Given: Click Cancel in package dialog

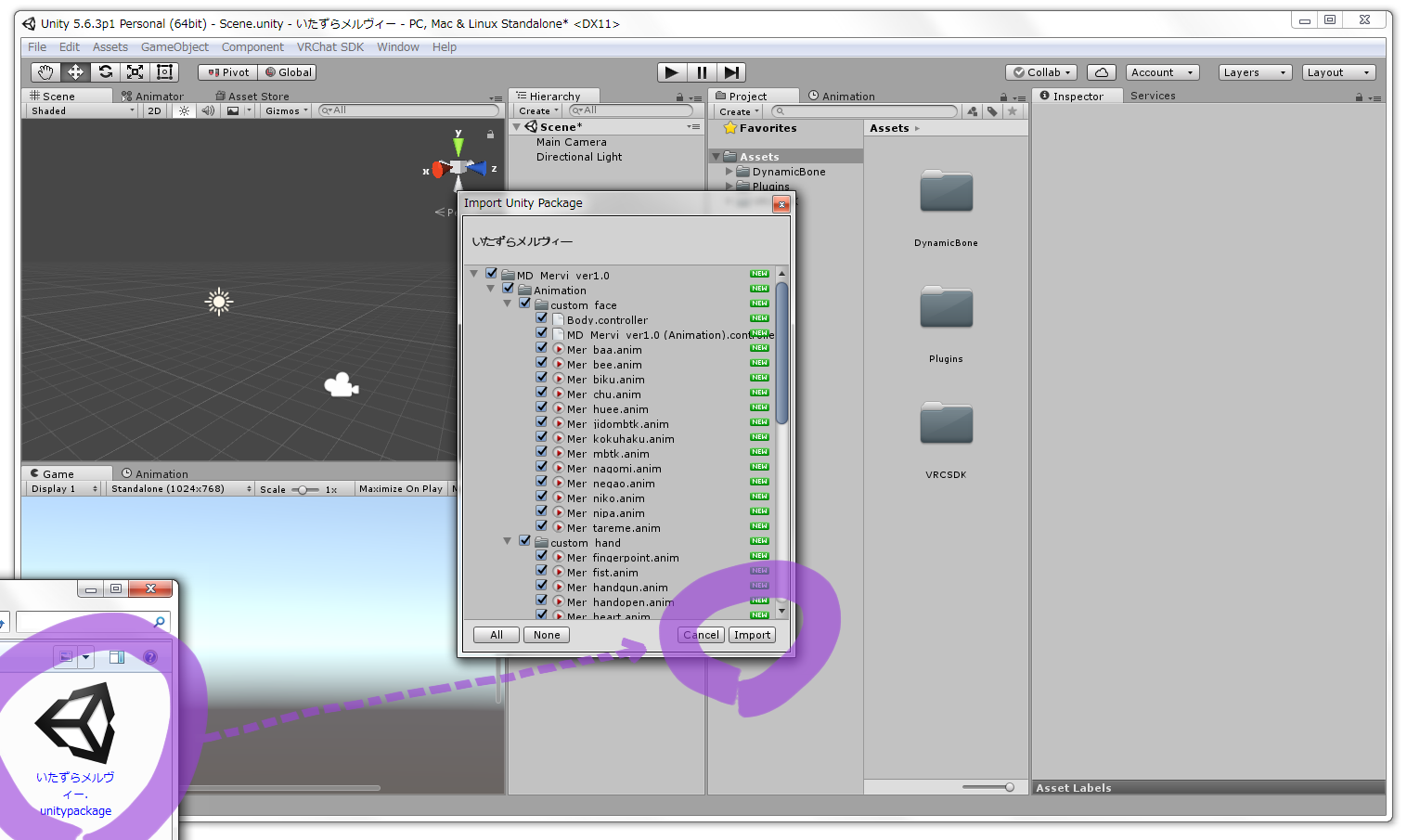Looking at the screenshot, I should point(702,635).
